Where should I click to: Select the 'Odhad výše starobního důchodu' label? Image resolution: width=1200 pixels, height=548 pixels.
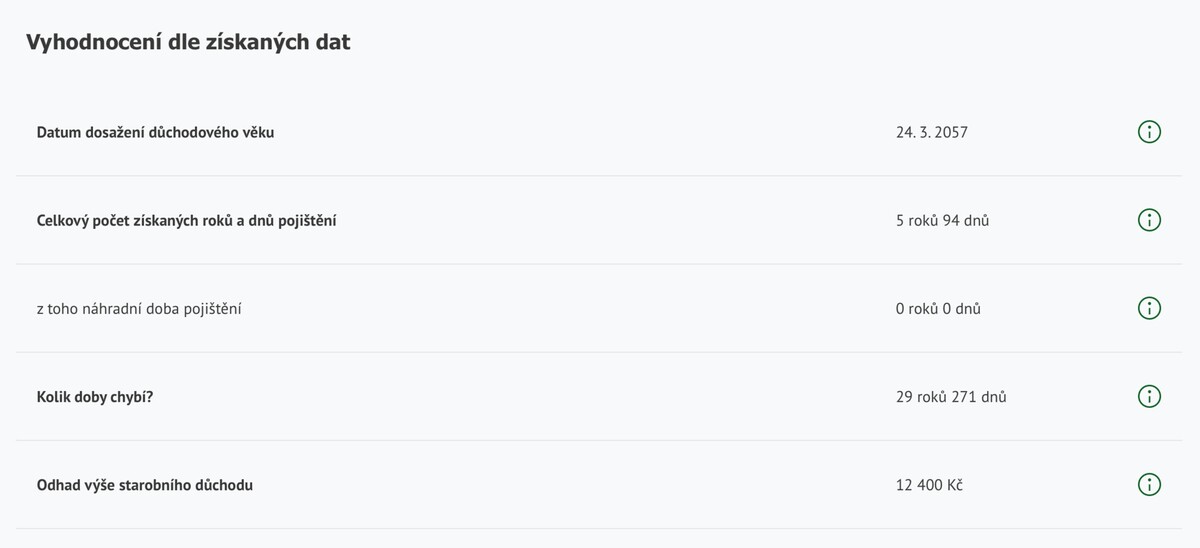point(144,485)
